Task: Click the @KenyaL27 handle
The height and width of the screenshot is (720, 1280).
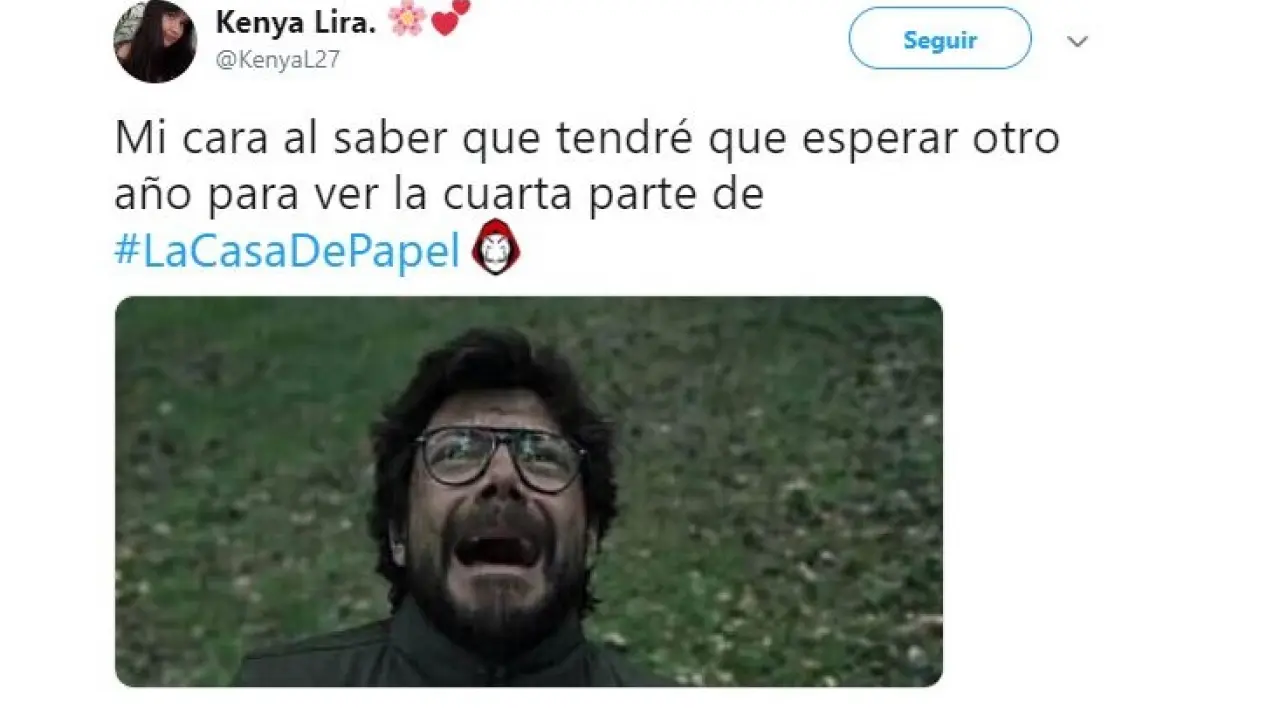Action: click(278, 60)
